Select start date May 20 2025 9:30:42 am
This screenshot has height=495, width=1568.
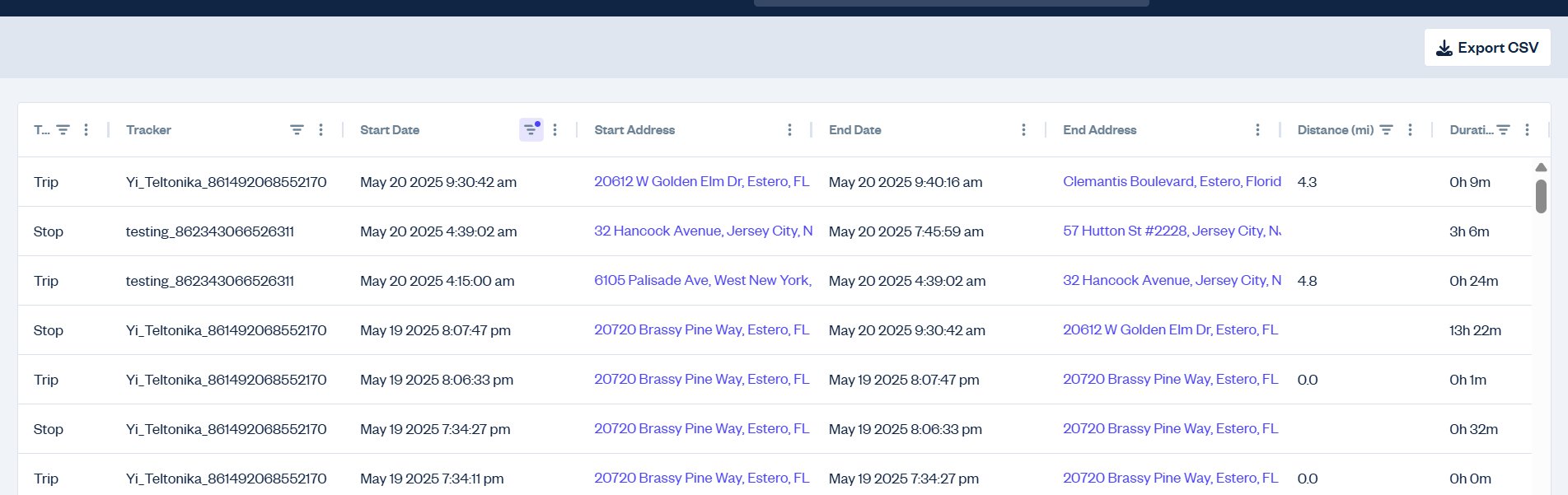pyautogui.click(x=438, y=182)
